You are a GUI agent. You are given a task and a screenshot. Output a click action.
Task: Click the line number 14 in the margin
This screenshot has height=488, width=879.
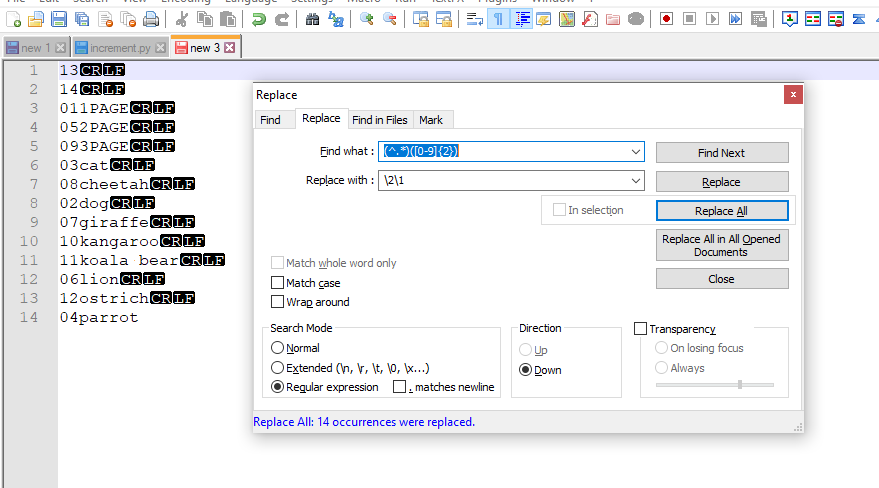pyautogui.click(x=29, y=317)
